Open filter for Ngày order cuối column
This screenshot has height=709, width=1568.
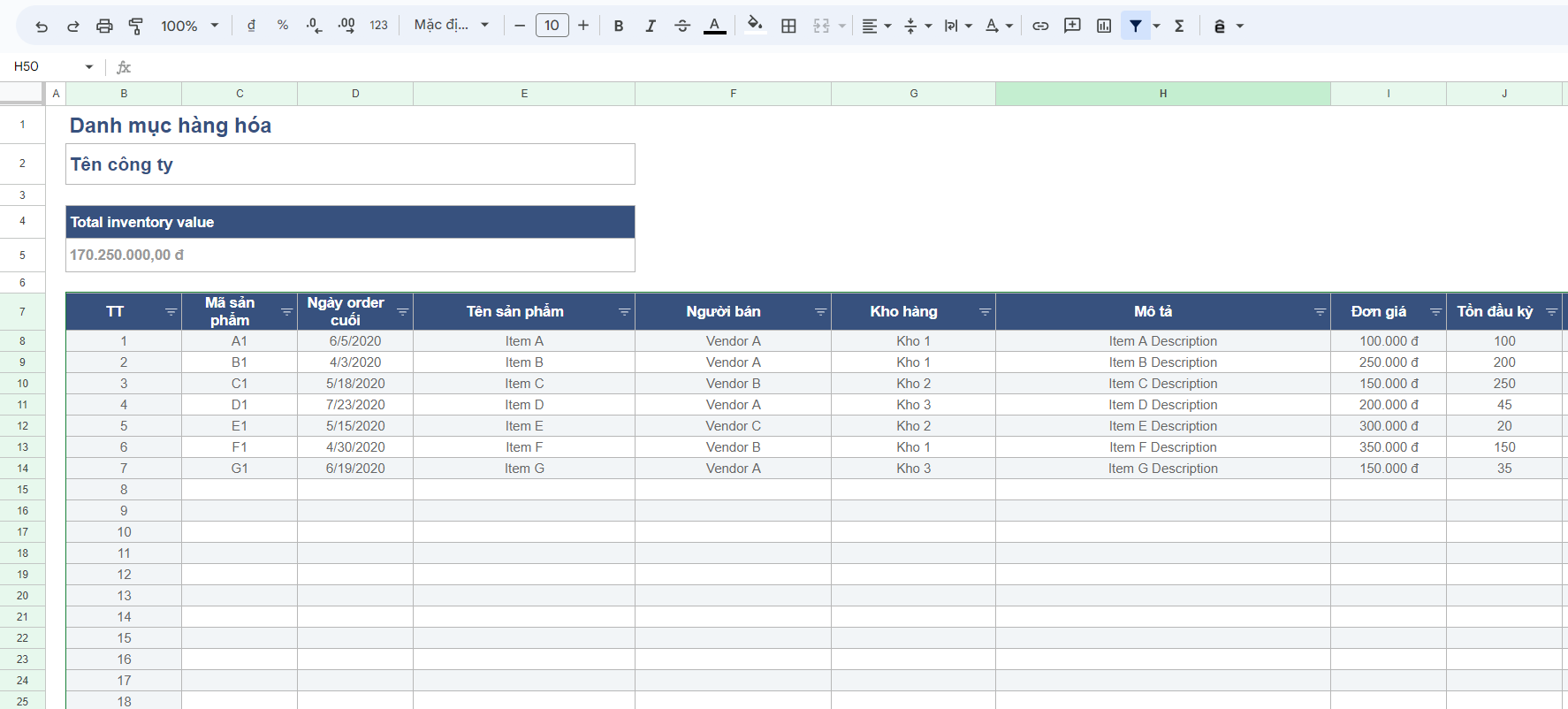pos(403,312)
